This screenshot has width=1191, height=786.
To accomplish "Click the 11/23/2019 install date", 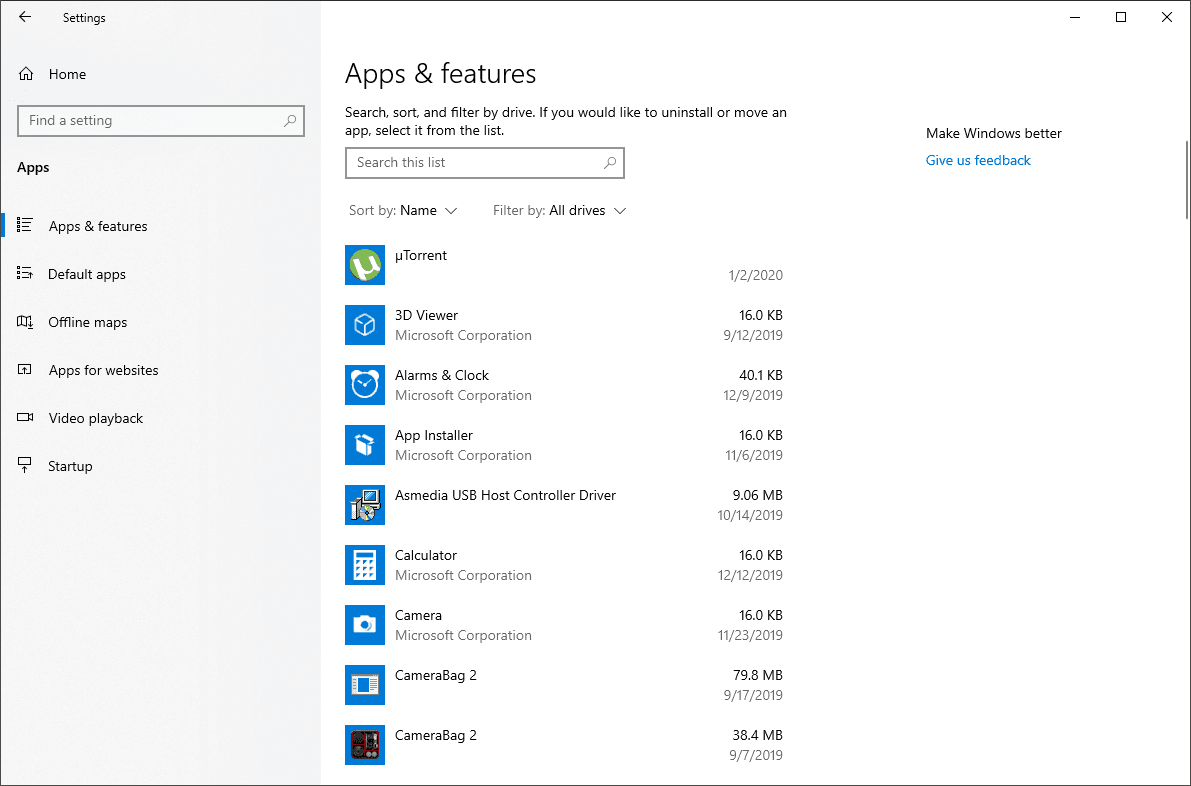I will pos(750,635).
